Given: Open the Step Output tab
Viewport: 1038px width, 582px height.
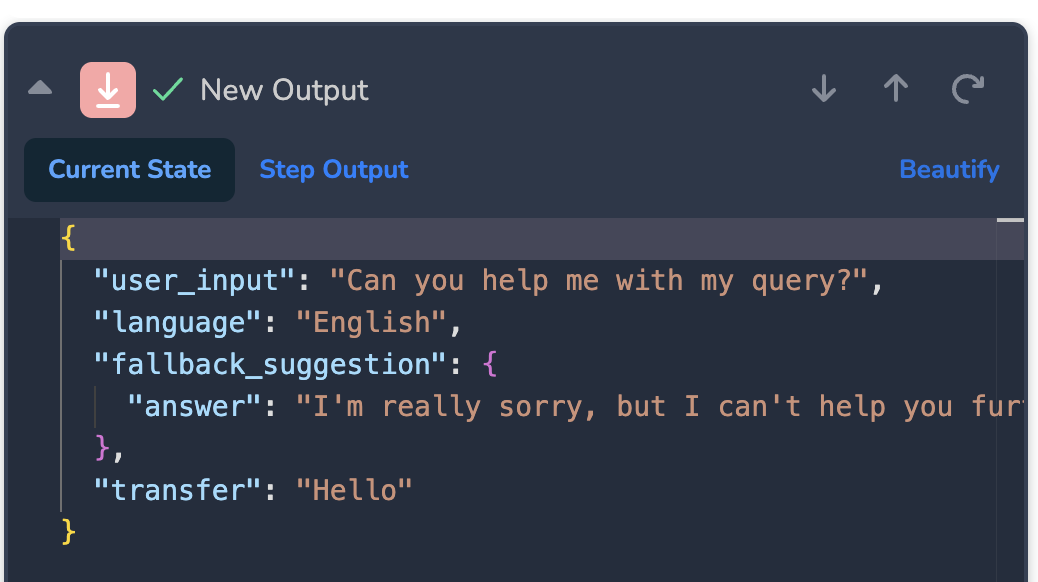Looking at the screenshot, I should click(x=334, y=170).
